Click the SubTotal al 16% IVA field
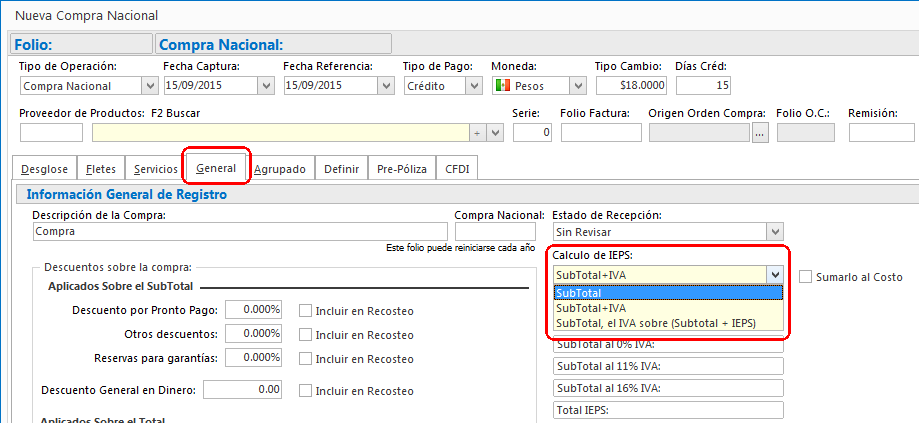This screenshot has height=423, width=919. tap(668, 388)
